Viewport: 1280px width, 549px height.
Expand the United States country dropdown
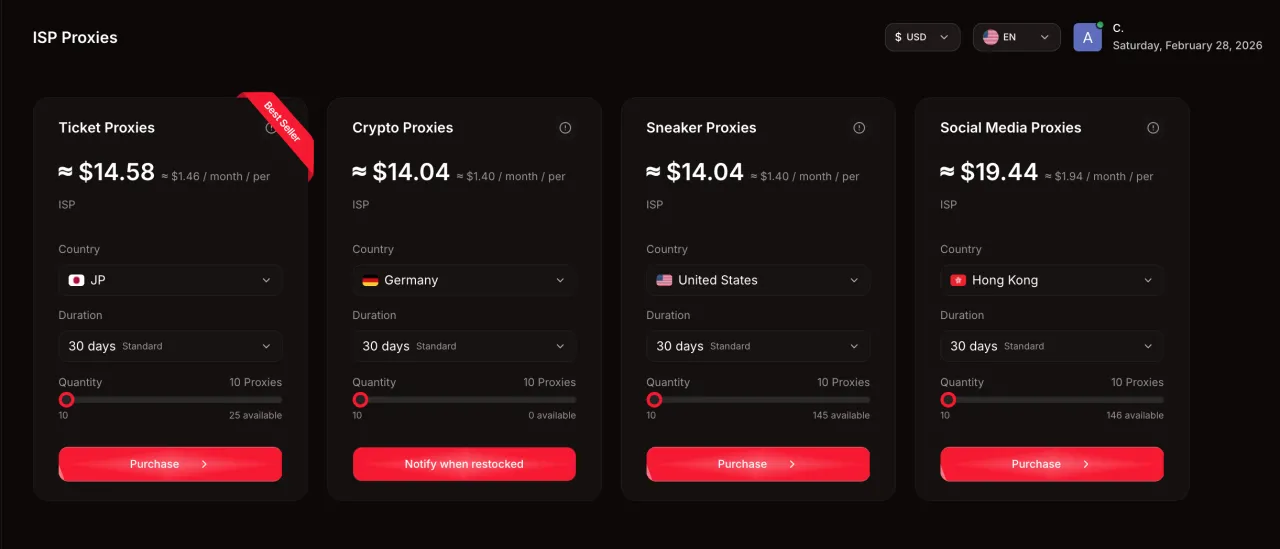click(x=758, y=280)
